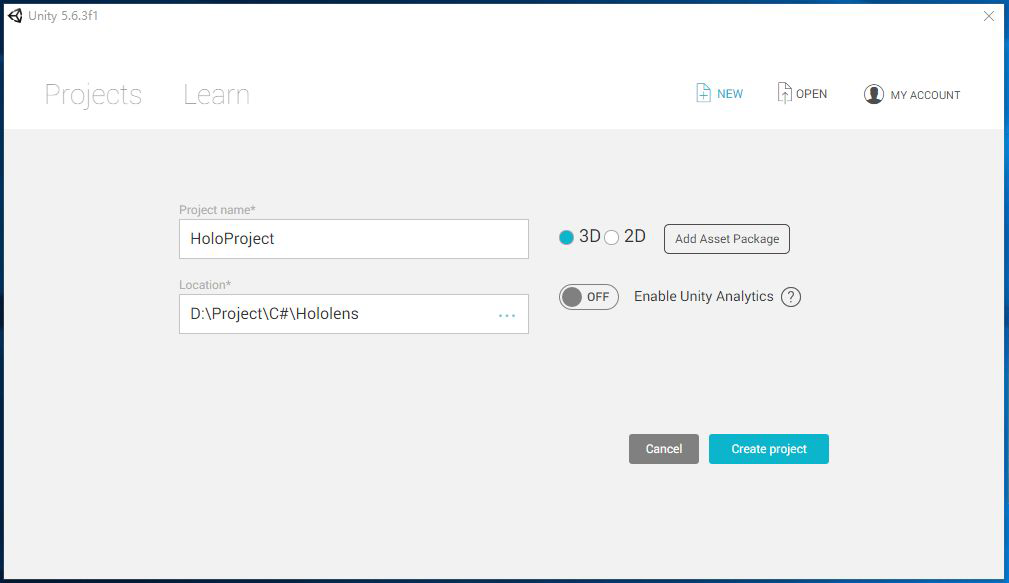The height and width of the screenshot is (583, 1009).
Task: Switch to the Projects tab
Action: coord(93,95)
